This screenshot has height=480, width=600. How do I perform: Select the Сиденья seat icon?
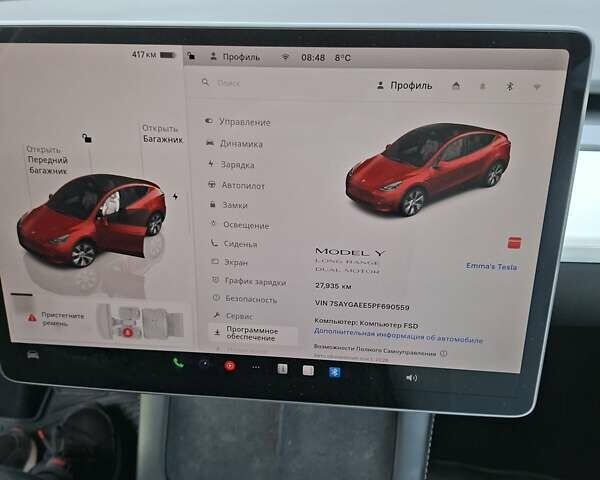[x=214, y=243]
